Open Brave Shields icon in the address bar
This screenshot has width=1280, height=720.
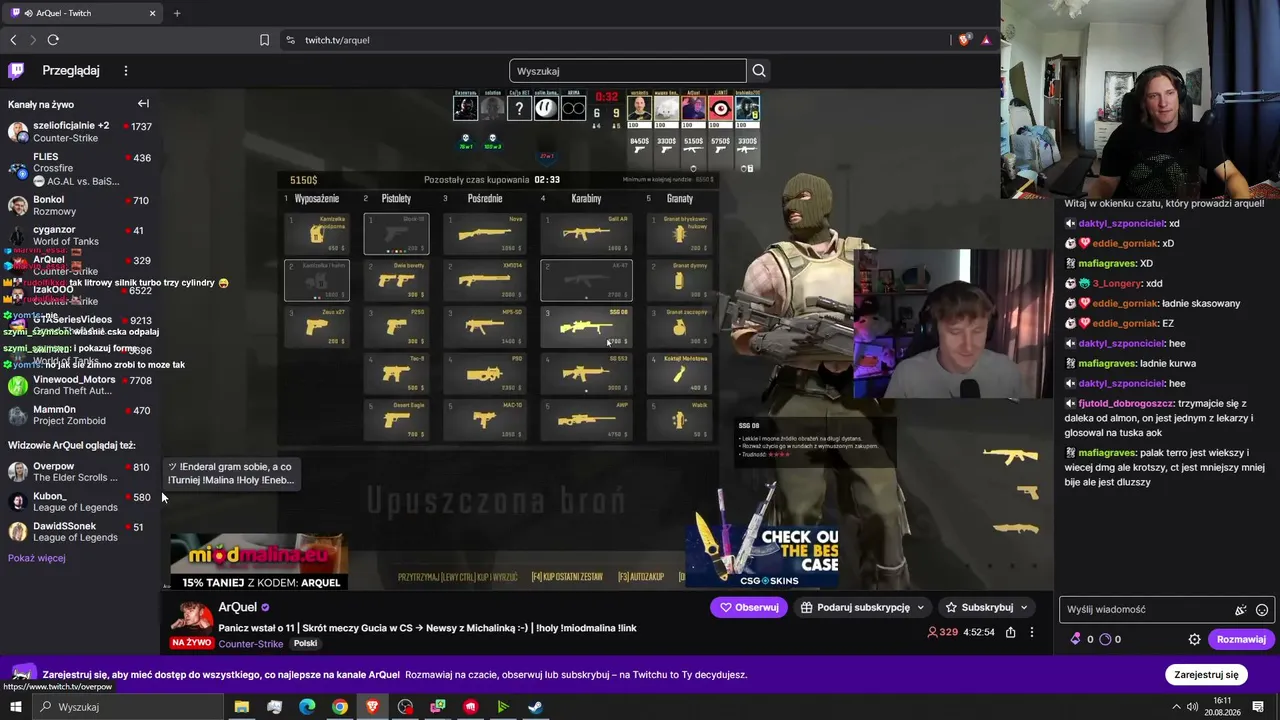[964, 40]
